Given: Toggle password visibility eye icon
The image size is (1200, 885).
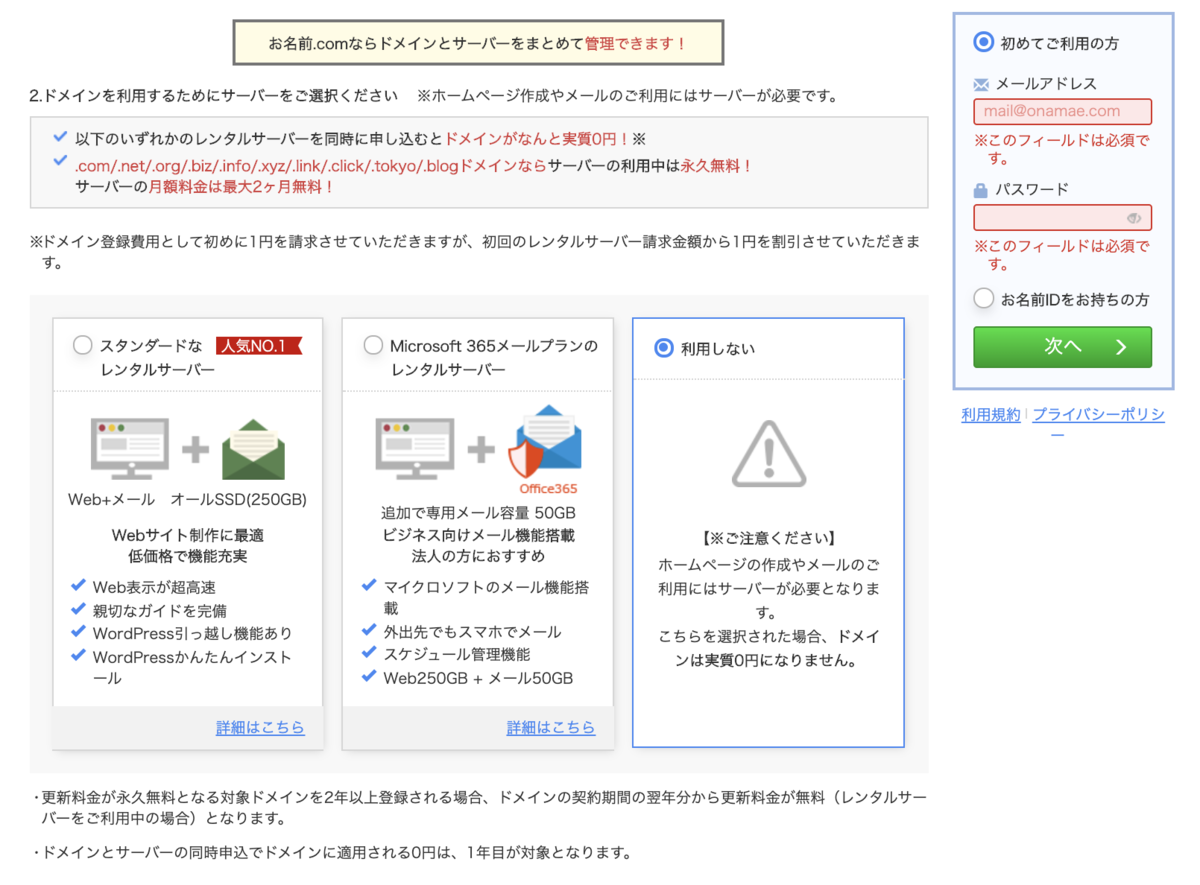Looking at the screenshot, I should (x=1134, y=218).
